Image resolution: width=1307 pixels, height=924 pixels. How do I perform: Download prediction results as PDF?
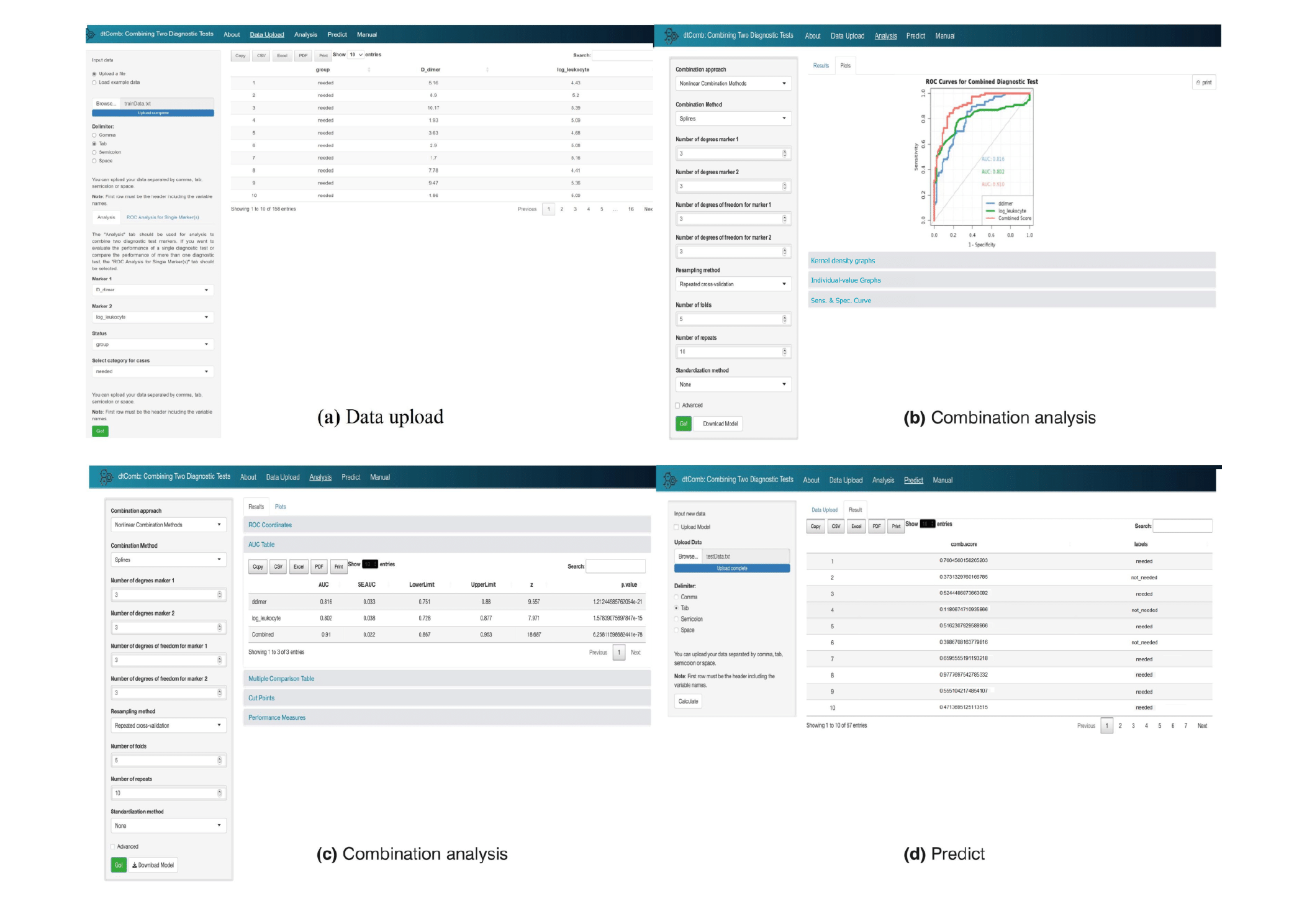[x=876, y=526]
